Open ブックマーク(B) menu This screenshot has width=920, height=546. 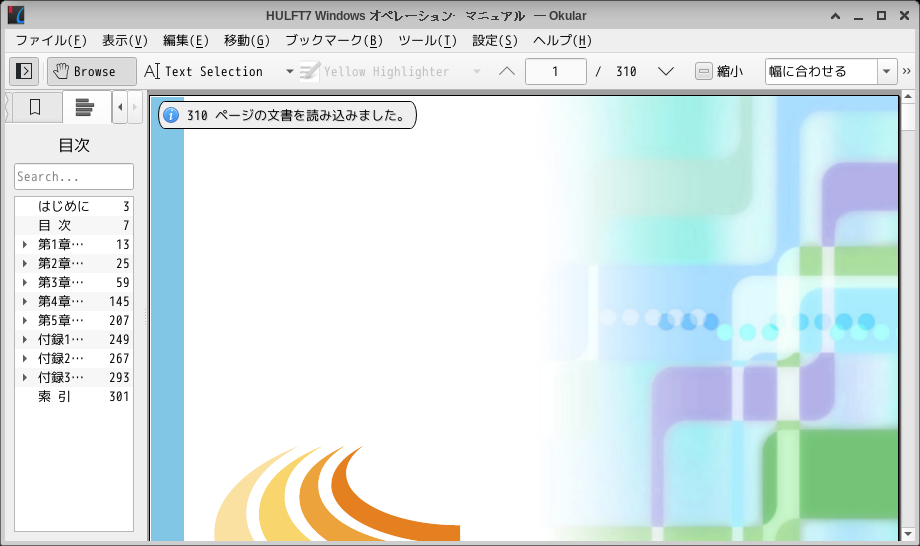[334, 40]
